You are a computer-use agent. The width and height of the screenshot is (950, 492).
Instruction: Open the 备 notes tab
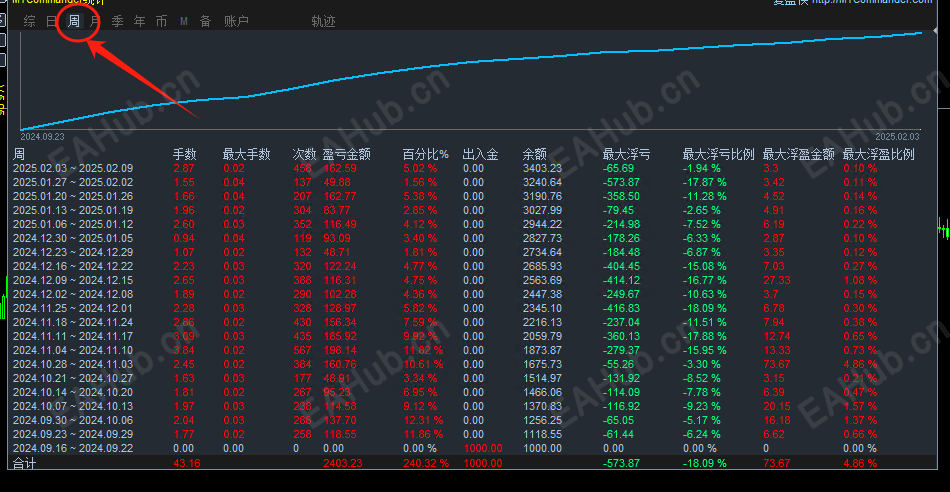(x=206, y=22)
